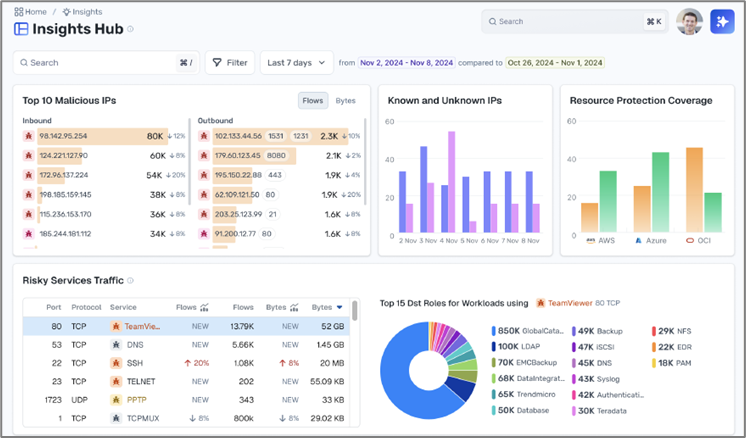Click the AI assistant sparkle icon
The width and height of the screenshot is (746, 438).
click(722, 22)
